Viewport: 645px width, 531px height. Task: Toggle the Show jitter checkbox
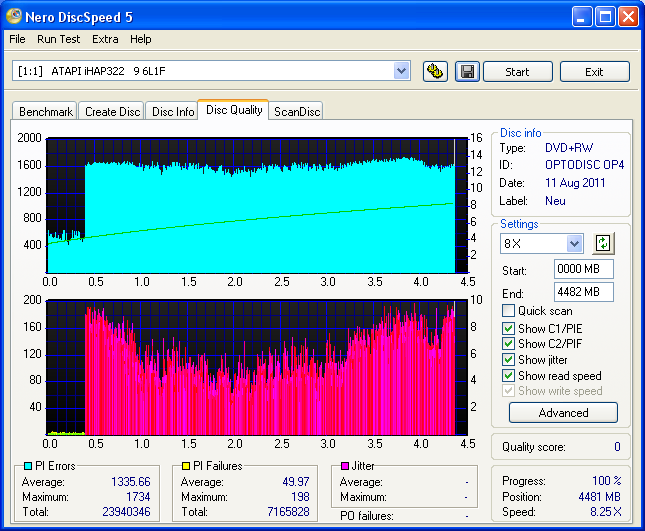[x=508, y=359]
